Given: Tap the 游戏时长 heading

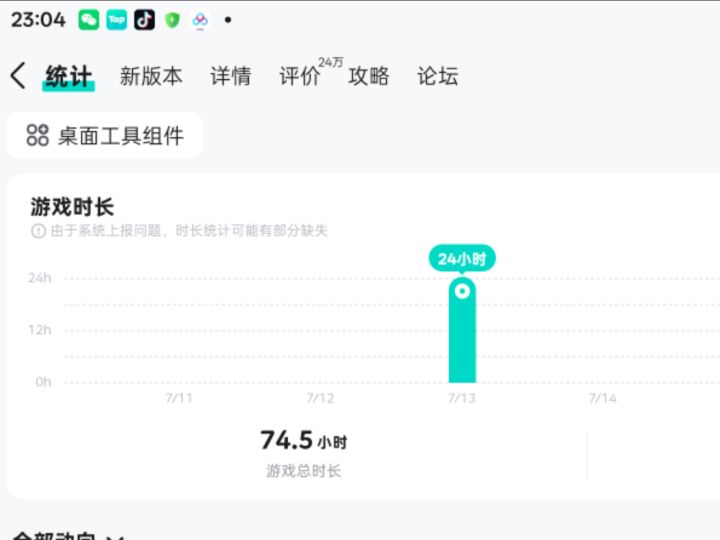Looking at the screenshot, I should click(72, 207).
